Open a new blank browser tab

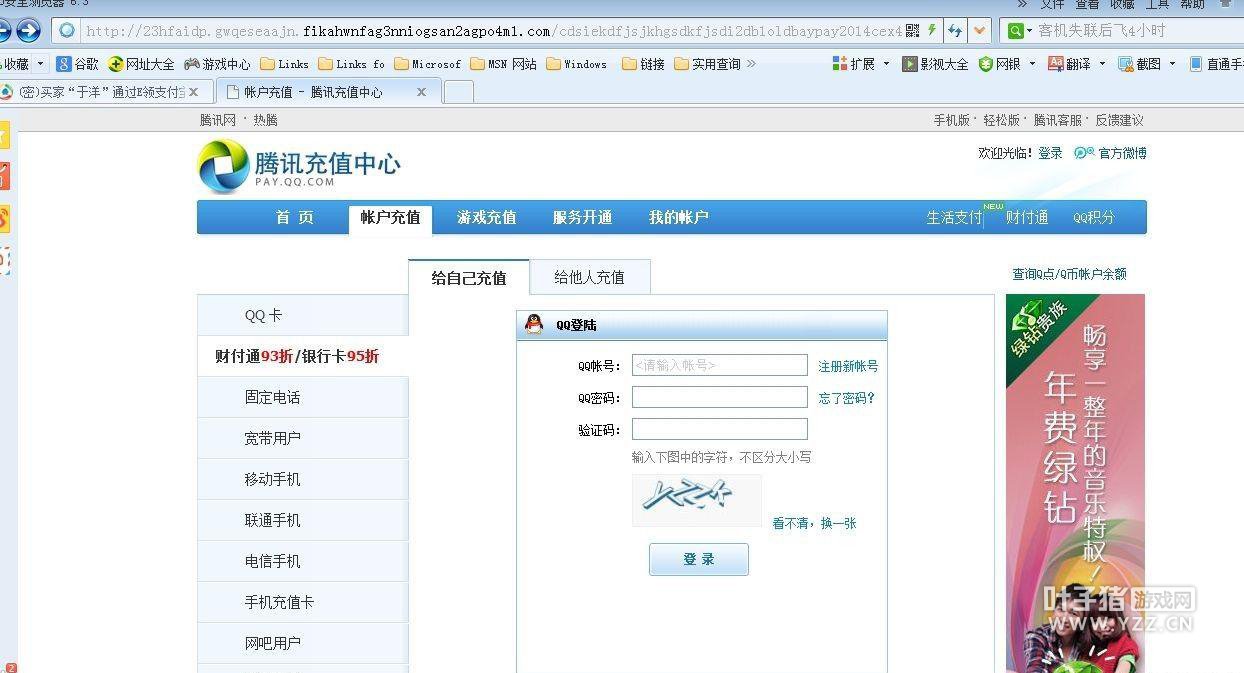click(x=458, y=92)
